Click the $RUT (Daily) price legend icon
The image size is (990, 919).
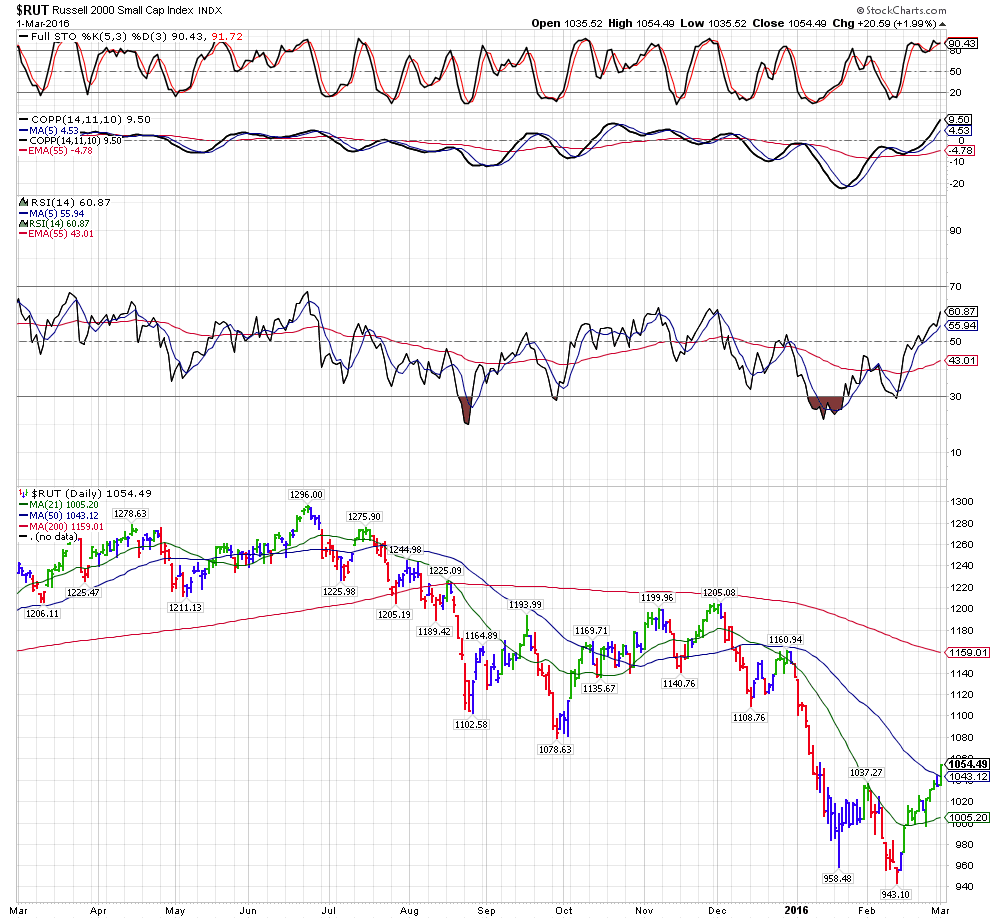click(23, 493)
